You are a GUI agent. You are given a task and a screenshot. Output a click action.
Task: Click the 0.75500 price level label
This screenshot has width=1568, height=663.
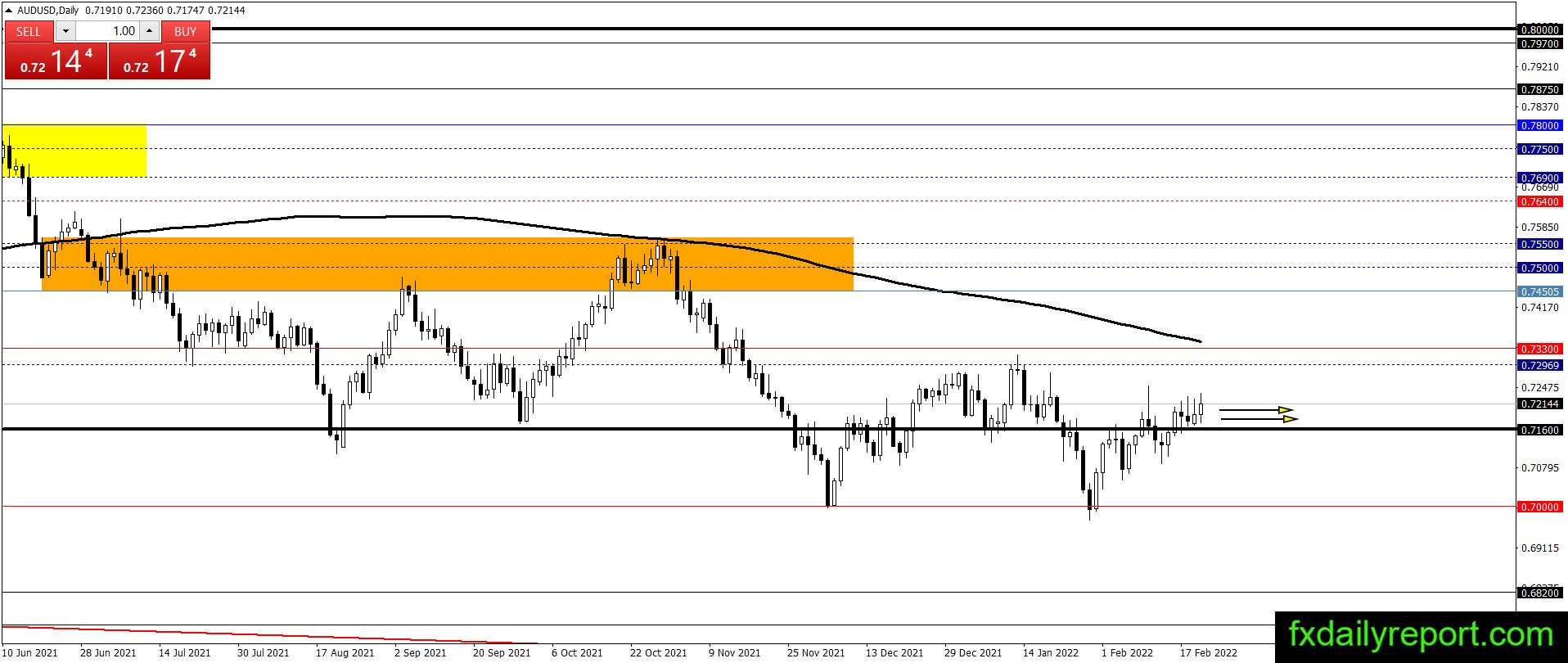(x=1539, y=244)
